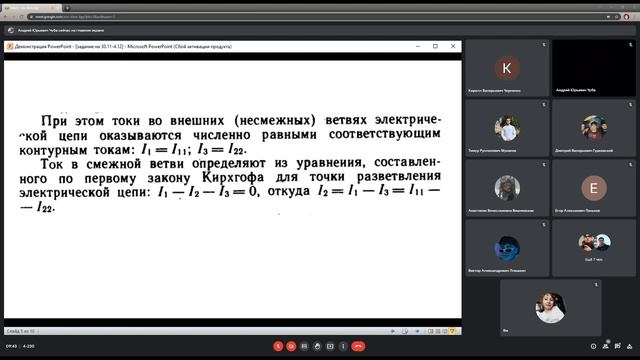
Task: Select the tile with group-photo avatar
Action: pos(594,128)
